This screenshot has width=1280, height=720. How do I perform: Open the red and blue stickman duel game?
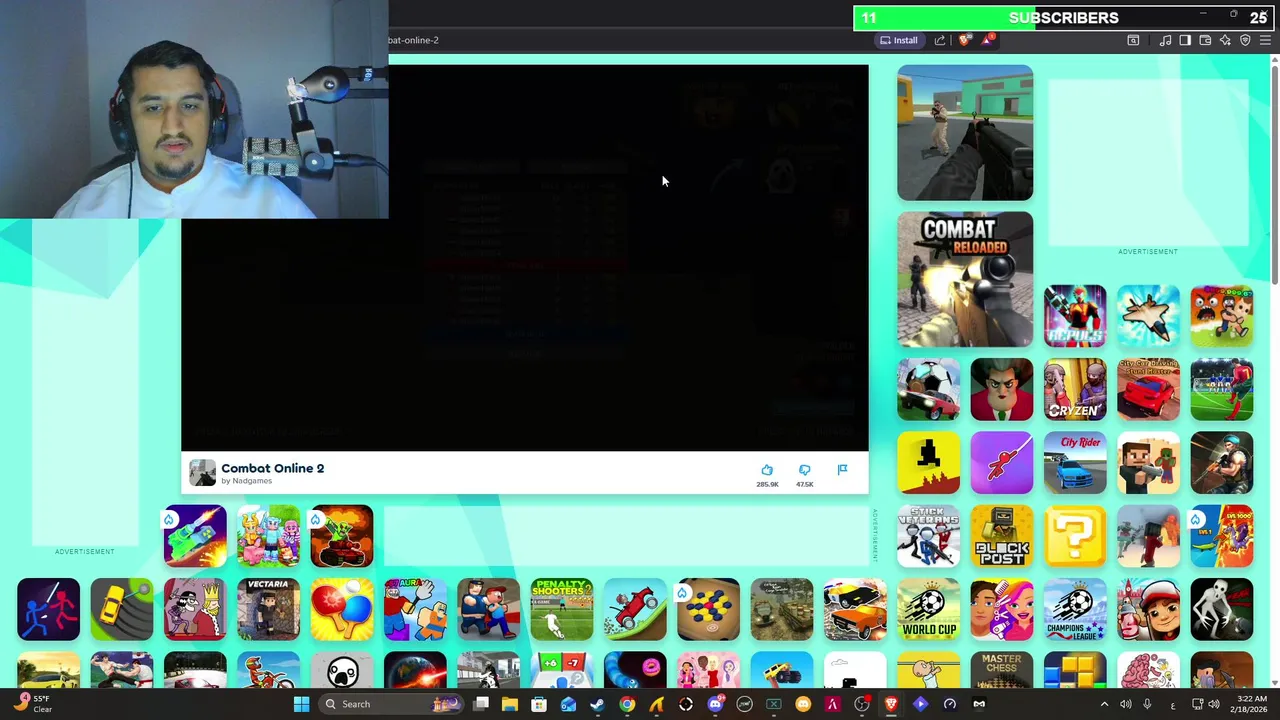[x=48, y=609]
